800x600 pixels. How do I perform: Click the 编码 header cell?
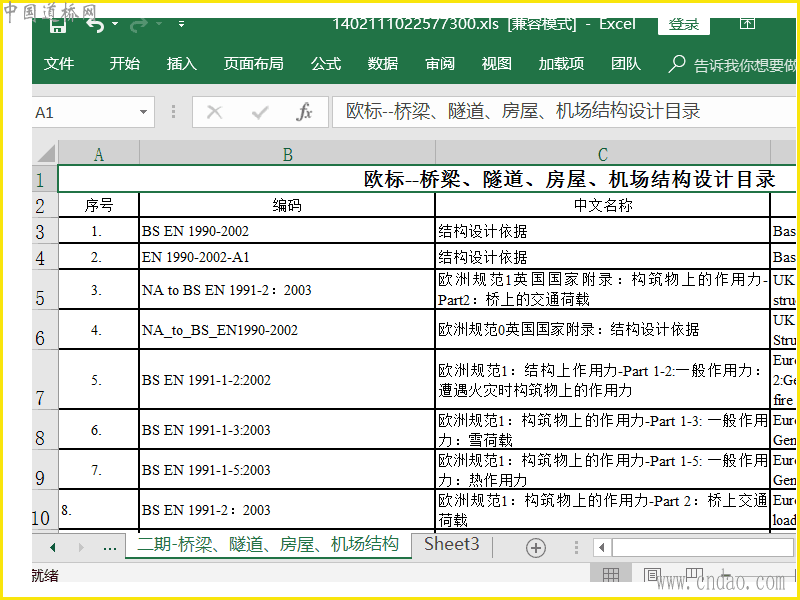(x=287, y=205)
